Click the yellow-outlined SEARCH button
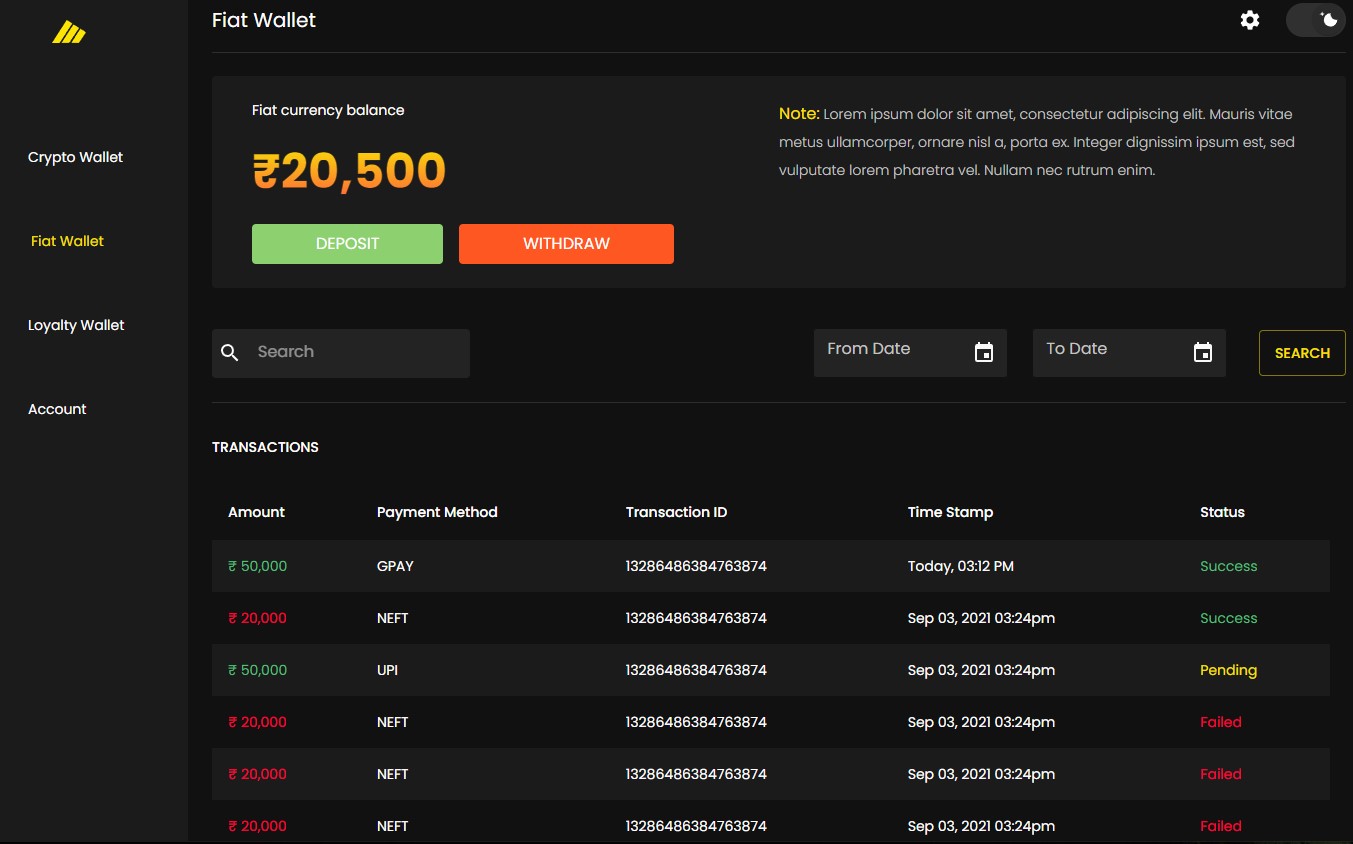This screenshot has height=844, width=1353. tap(1302, 353)
